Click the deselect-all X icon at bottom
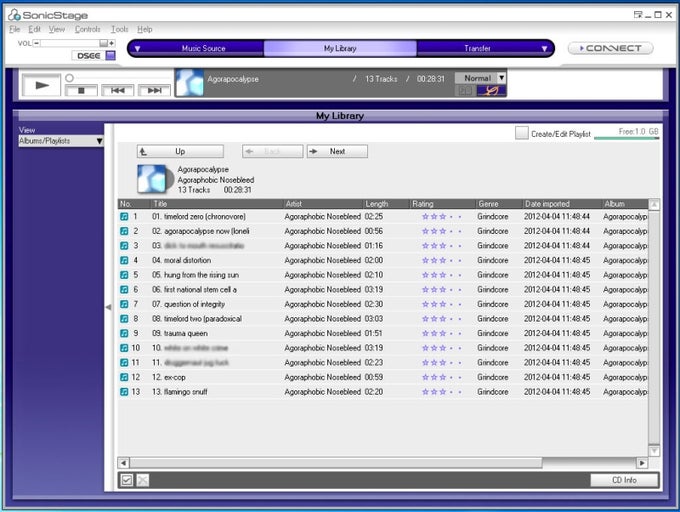The height and width of the screenshot is (512, 680). 142,480
